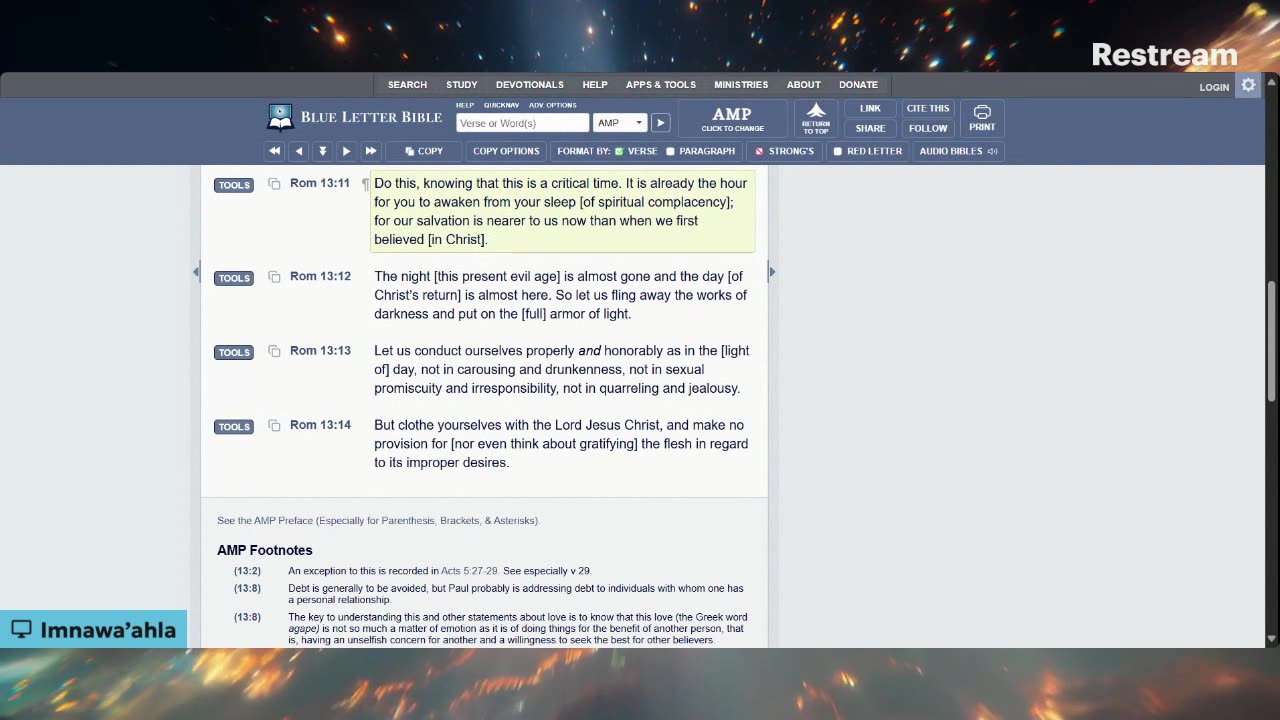This screenshot has height=720, width=1280.
Task: Open Copy Options menu
Action: click(506, 151)
